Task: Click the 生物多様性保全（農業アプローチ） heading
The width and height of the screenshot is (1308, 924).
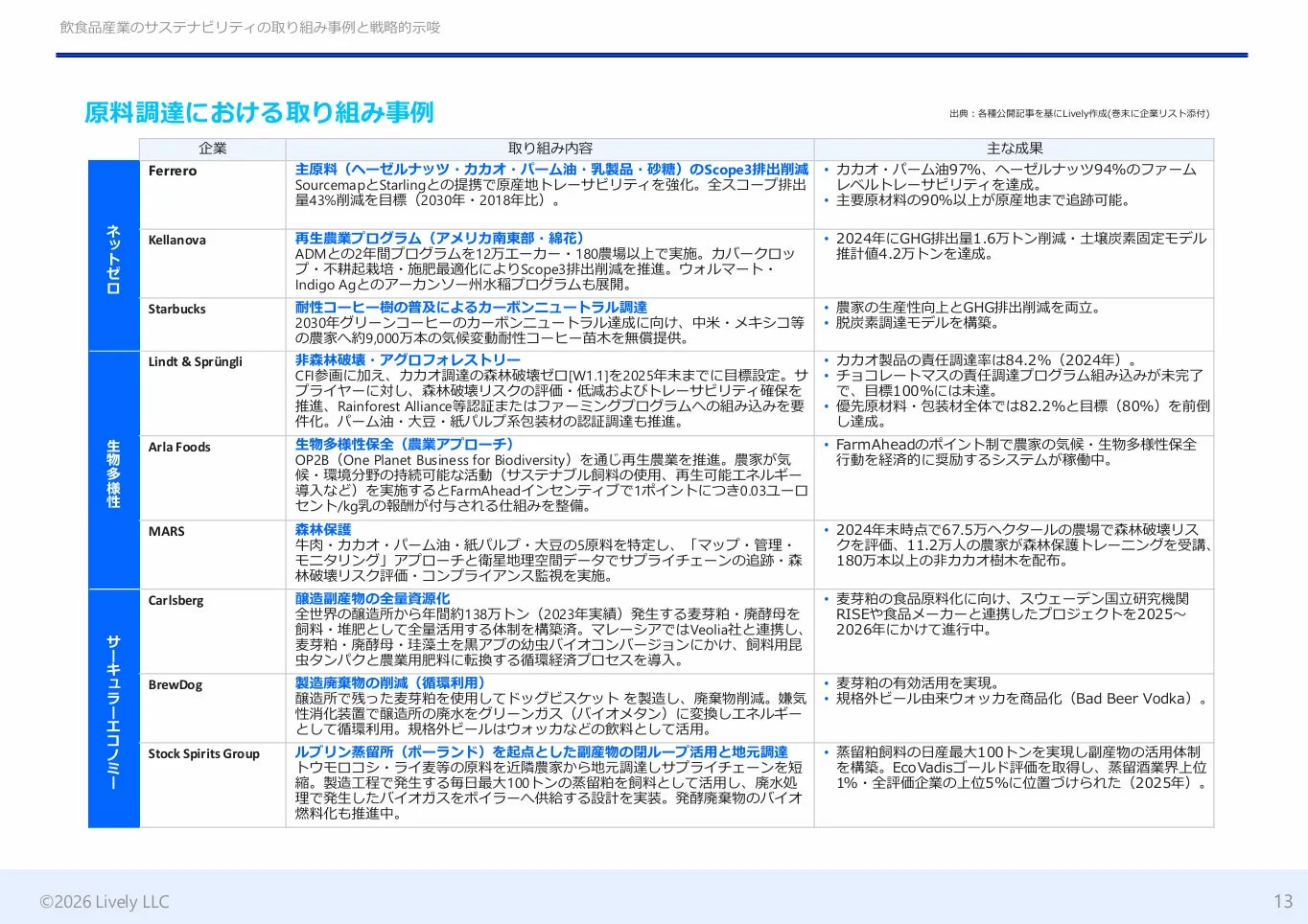Action: click(x=405, y=444)
